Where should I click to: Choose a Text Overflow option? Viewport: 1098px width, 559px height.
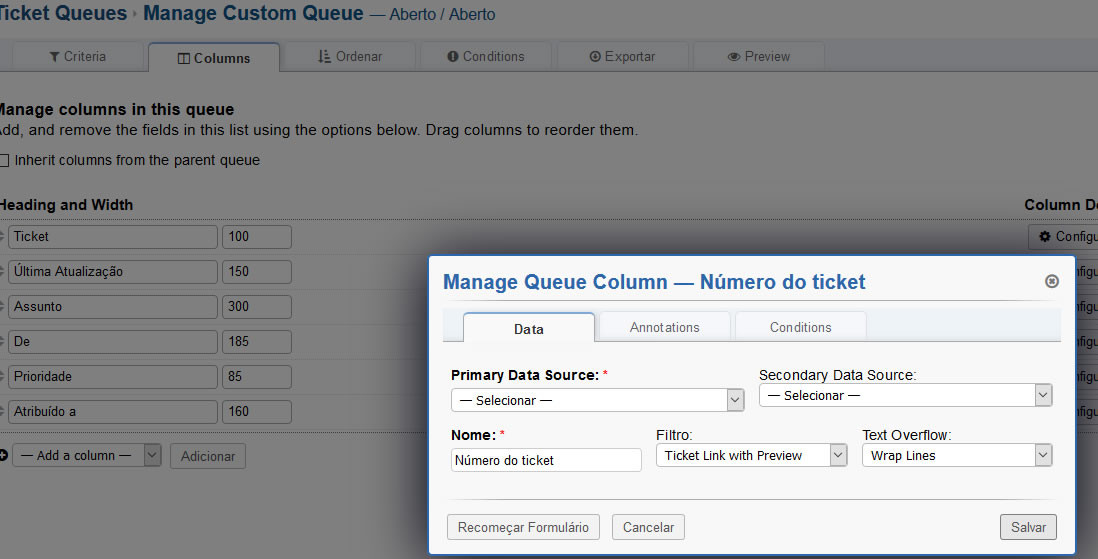coord(956,455)
